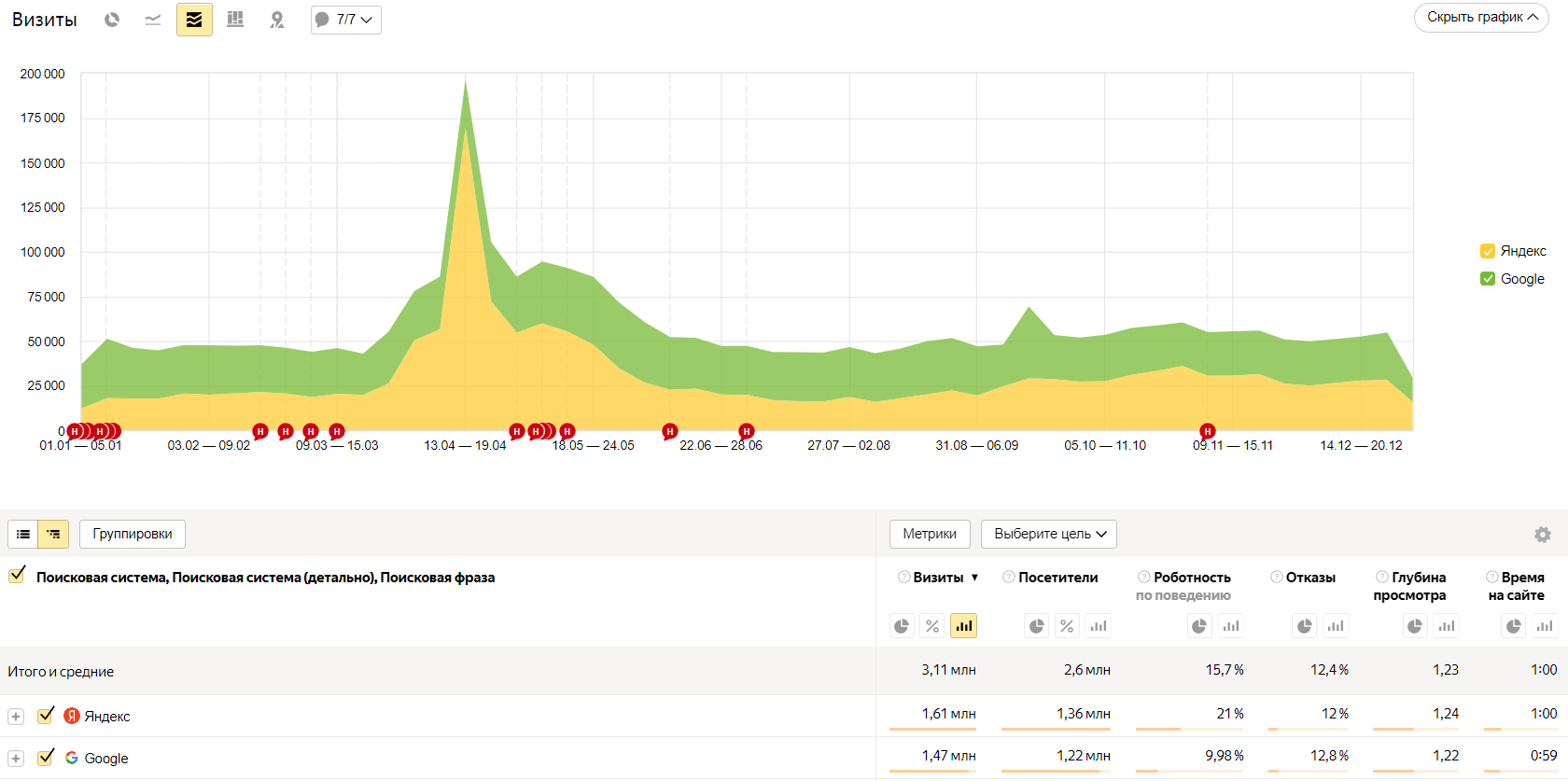Open the Выберите цель dropdown
This screenshot has height=781, width=1568.
1049,535
